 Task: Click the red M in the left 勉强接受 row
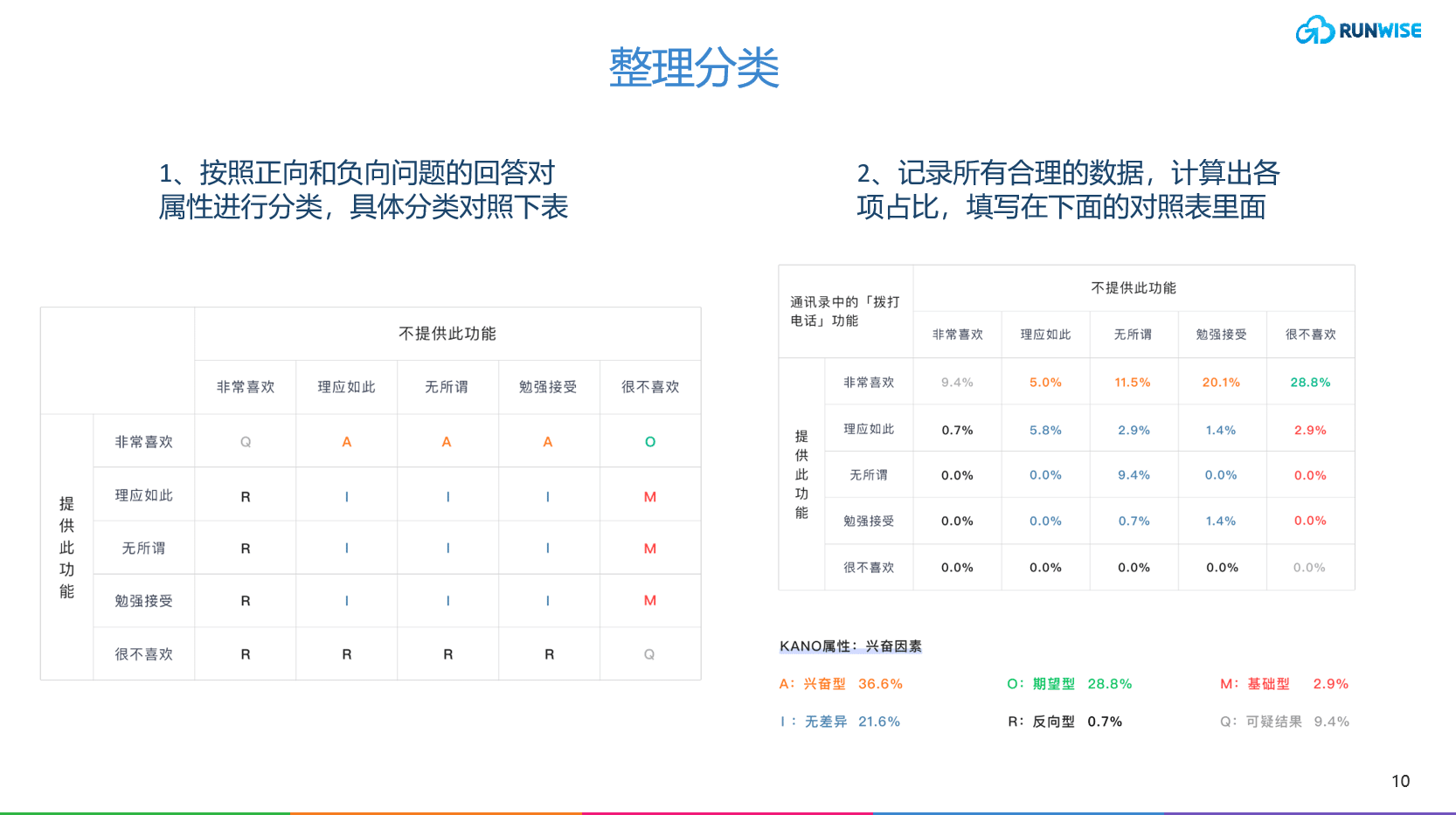click(650, 601)
